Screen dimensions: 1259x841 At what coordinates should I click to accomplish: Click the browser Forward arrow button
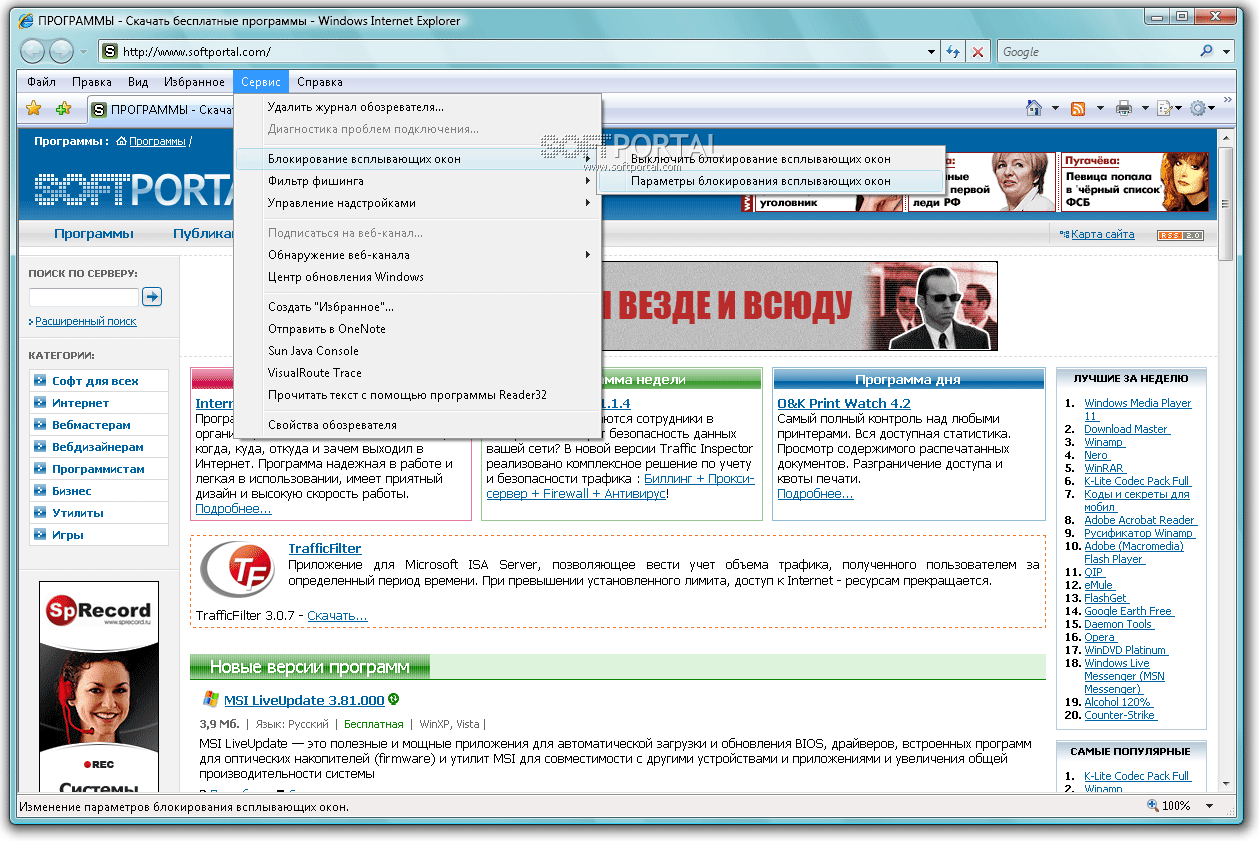click(x=61, y=51)
